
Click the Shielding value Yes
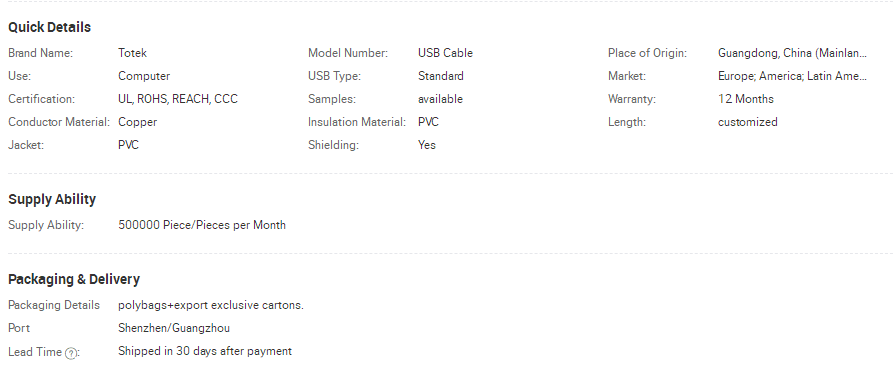[427, 145]
